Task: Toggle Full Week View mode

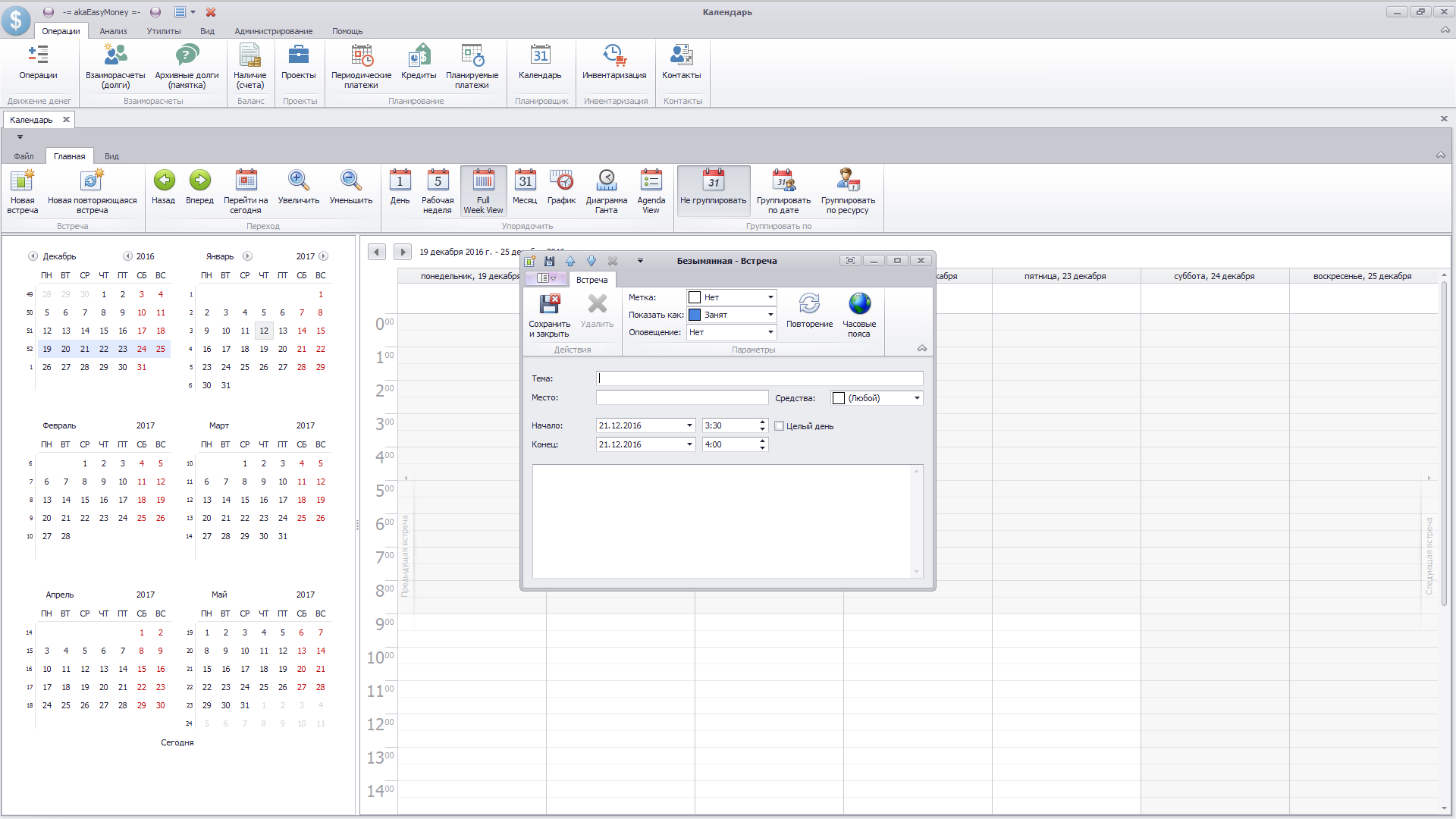Action: click(483, 182)
